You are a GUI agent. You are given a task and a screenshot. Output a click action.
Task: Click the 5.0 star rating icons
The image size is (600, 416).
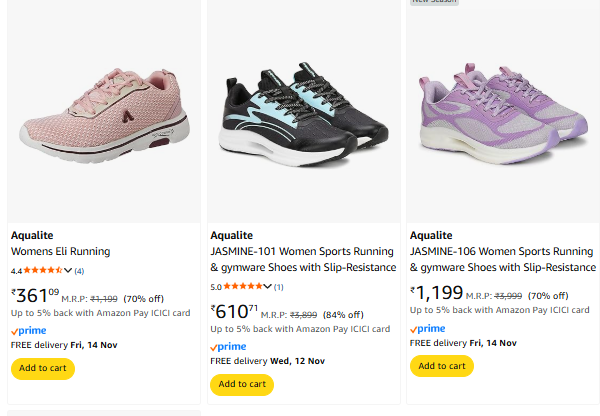(x=242, y=287)
